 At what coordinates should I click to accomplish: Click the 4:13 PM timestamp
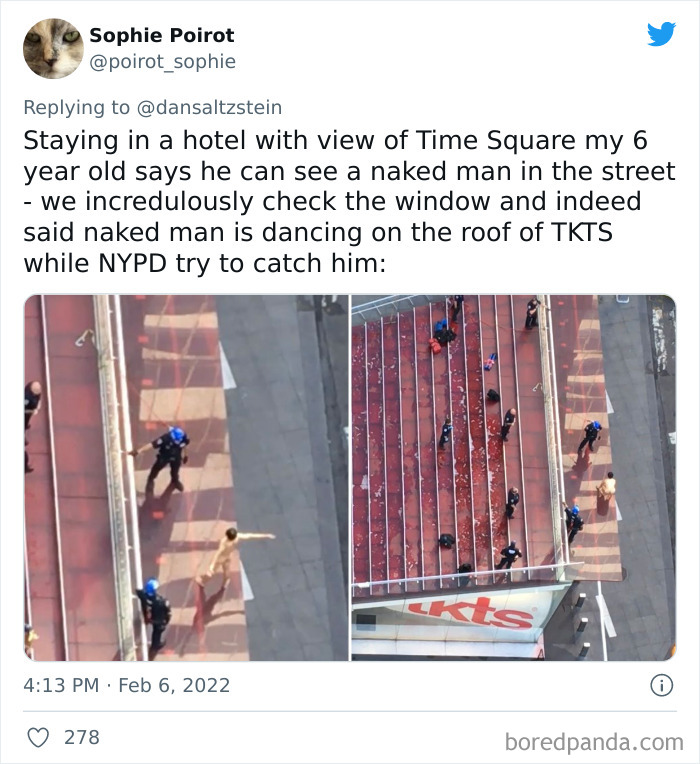[x=61, y=686]
